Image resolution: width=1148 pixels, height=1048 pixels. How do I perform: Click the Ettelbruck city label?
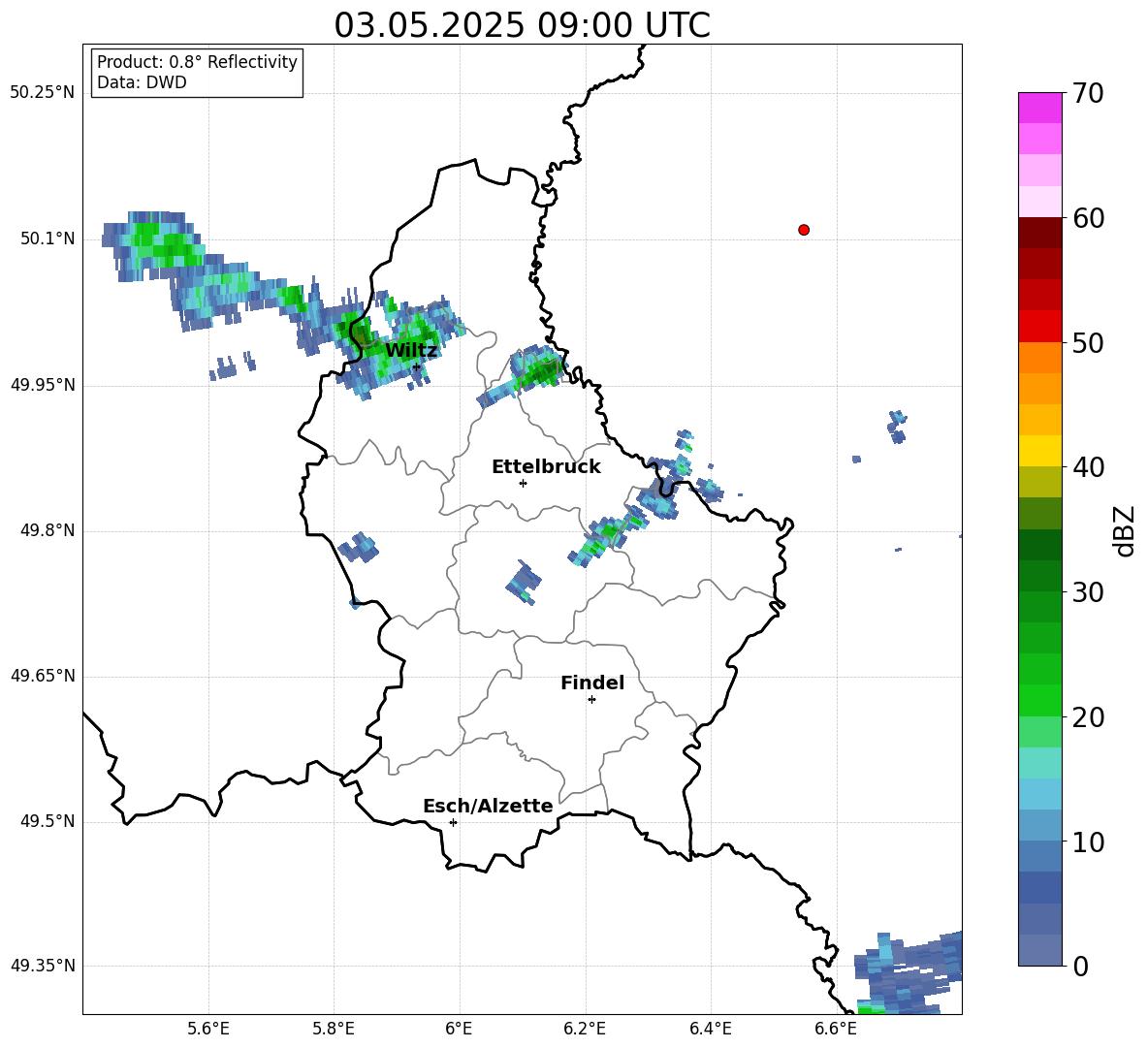(x=546, y=467)
